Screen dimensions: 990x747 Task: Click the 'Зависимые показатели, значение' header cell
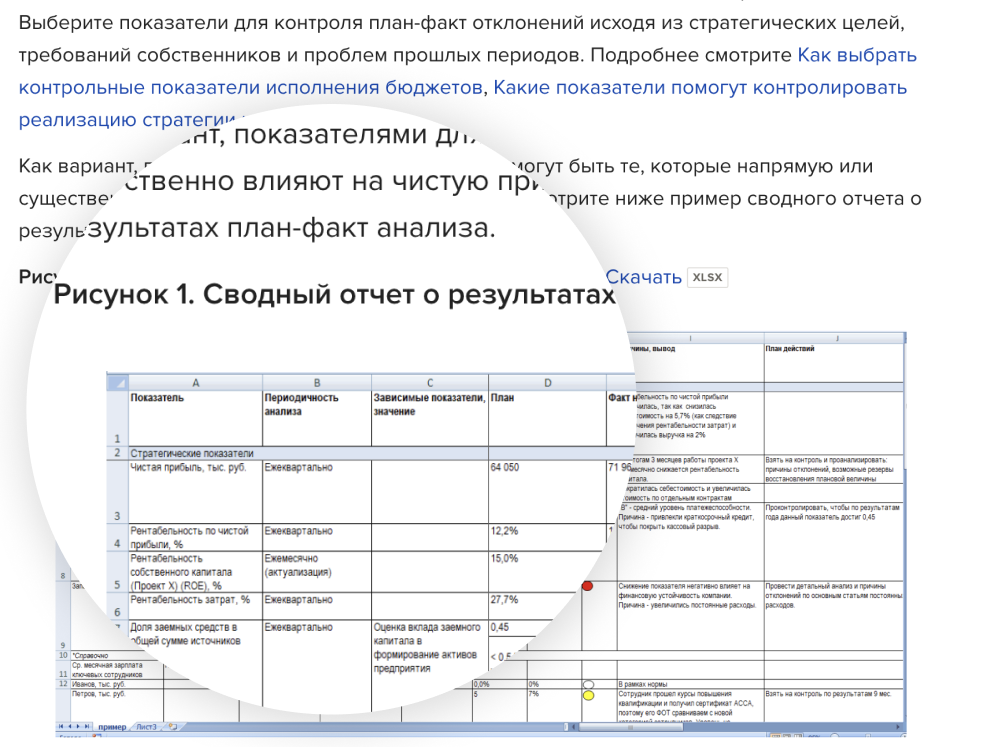[430, 418]
